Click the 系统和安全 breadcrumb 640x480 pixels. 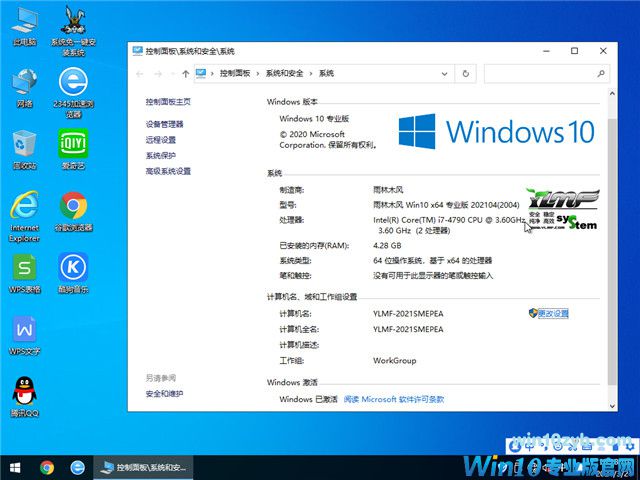point(284,73)
